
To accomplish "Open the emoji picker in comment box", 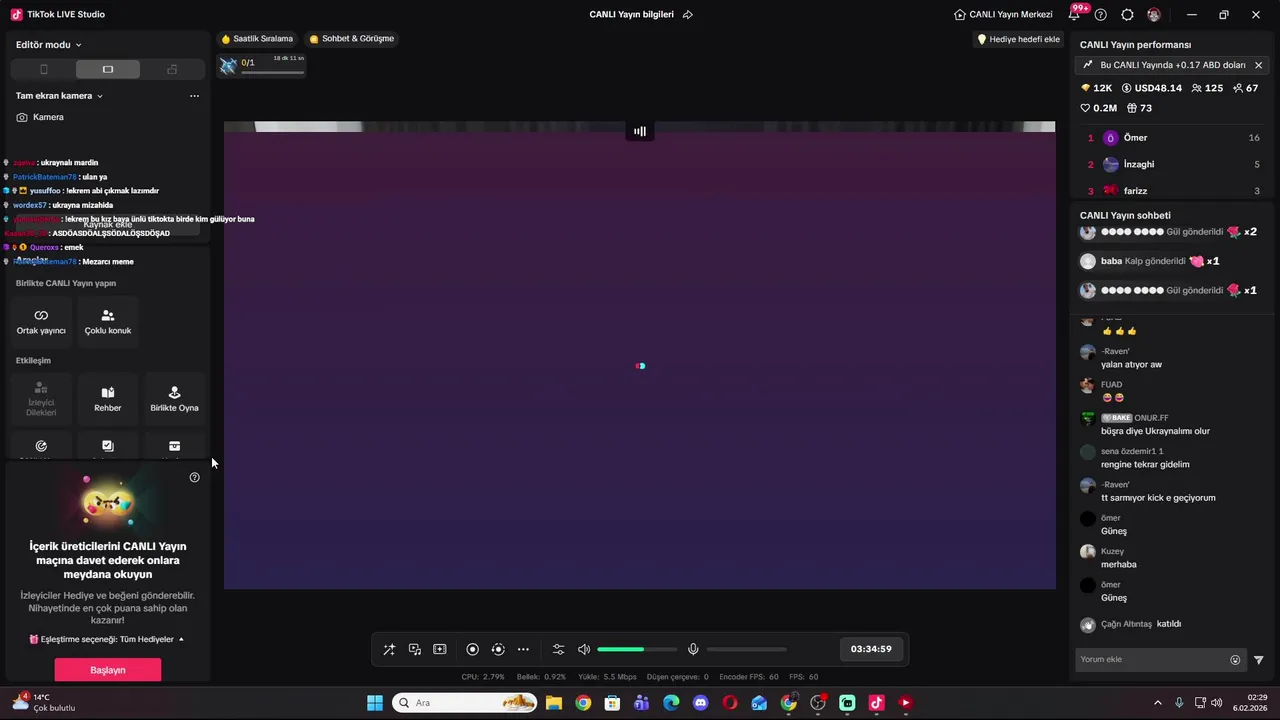I will pyautogui.click(x=1235, y=660).
